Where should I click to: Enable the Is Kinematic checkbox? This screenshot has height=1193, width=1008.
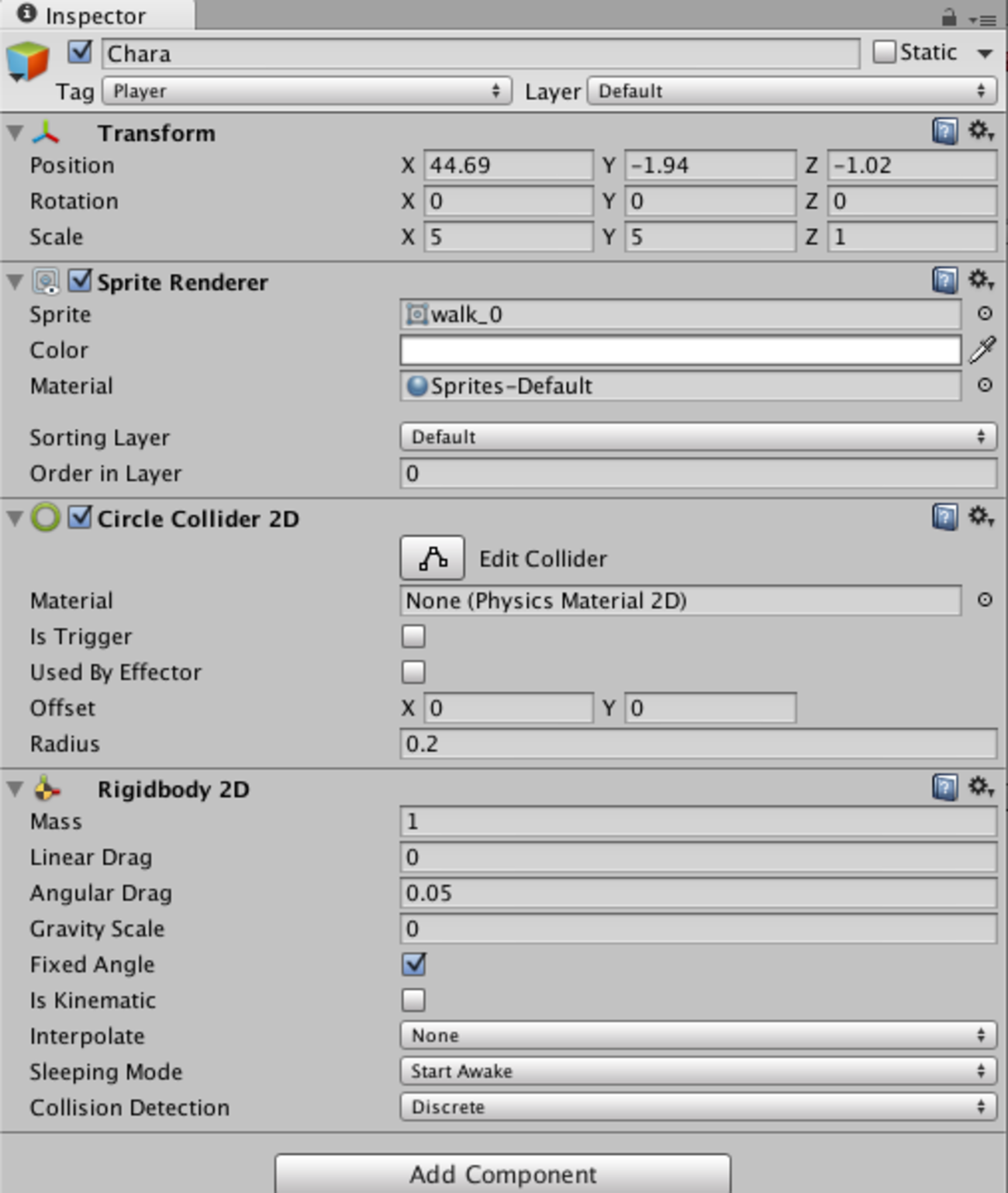413,1000
